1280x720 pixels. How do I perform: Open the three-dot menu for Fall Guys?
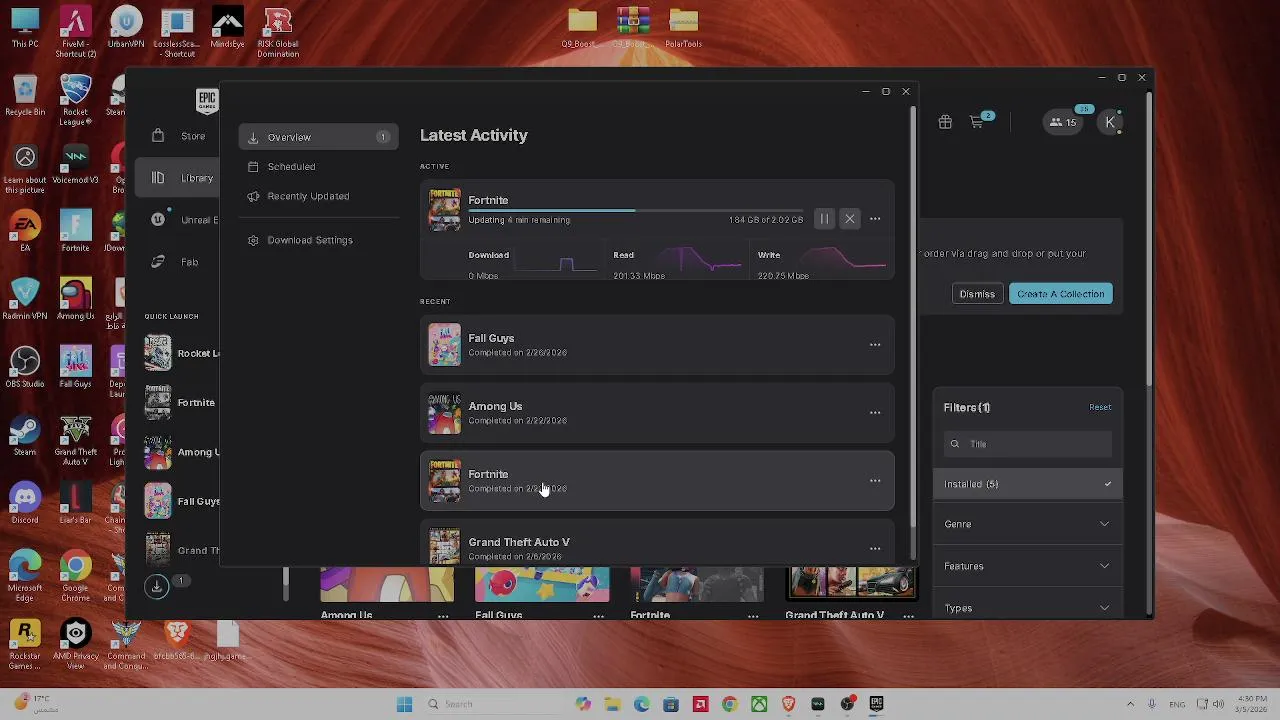click(x=875, y=345)
